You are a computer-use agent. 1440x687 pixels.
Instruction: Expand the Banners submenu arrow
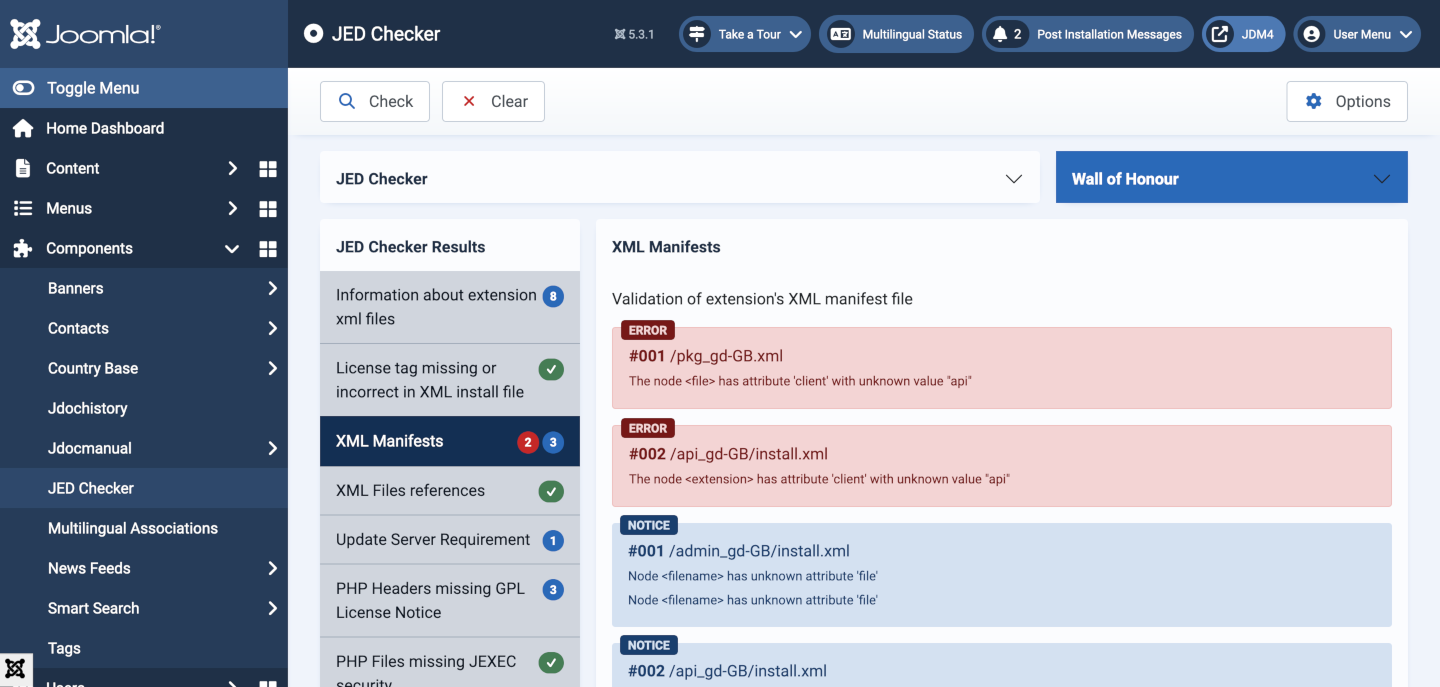click(x=272, y=288)
